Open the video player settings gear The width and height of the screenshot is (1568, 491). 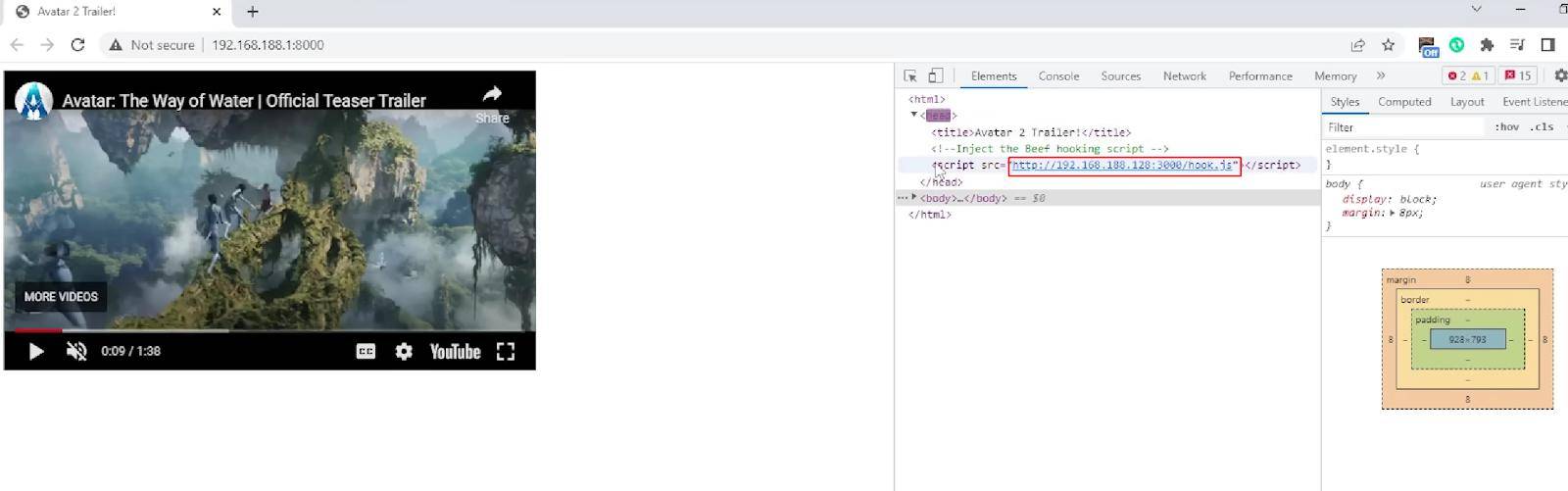pyautogui.click(x=404, y=351)
